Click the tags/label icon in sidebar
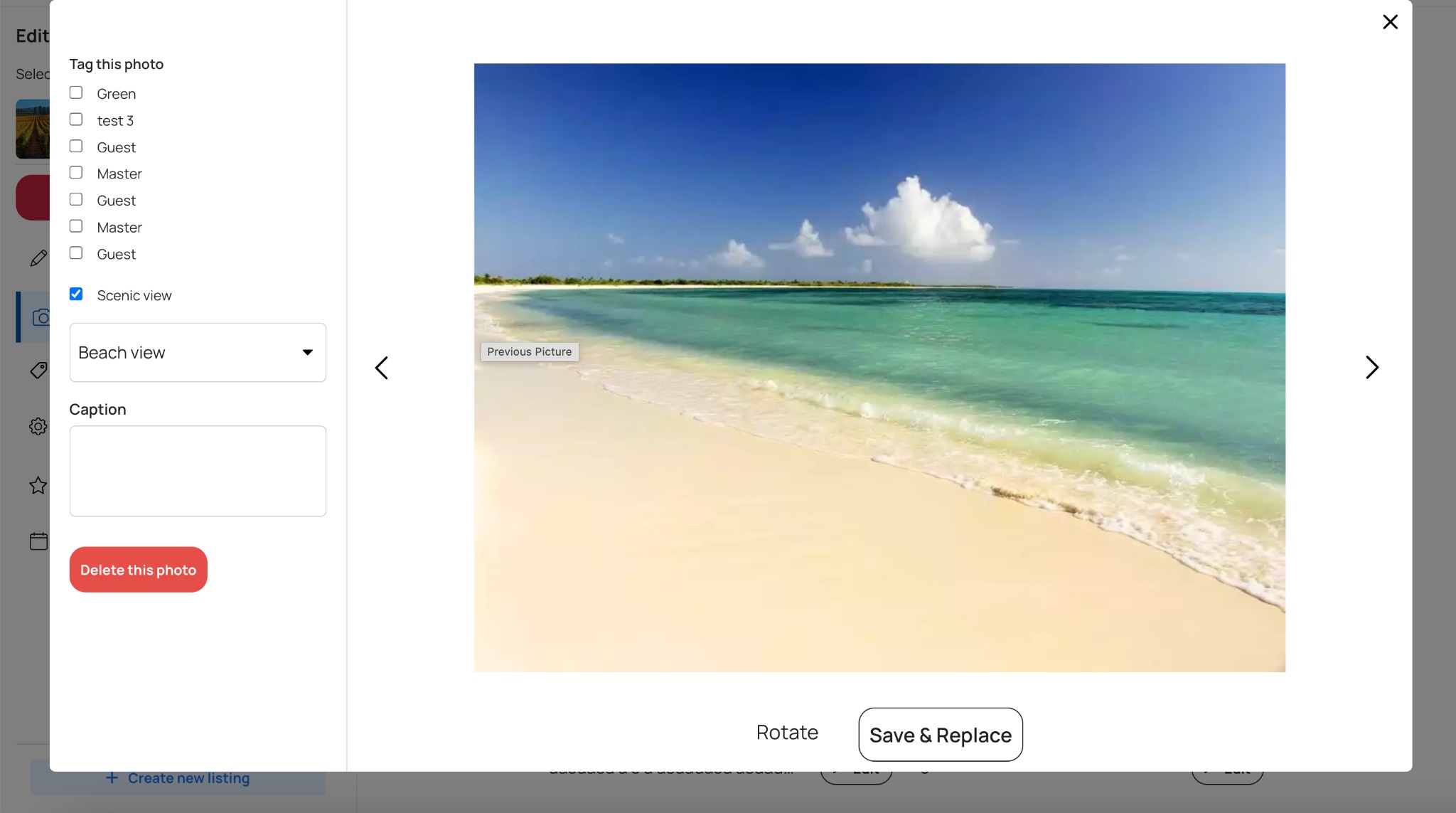Image resolution: width=1456 pixels, height=813 pixels. click(37, 369)
